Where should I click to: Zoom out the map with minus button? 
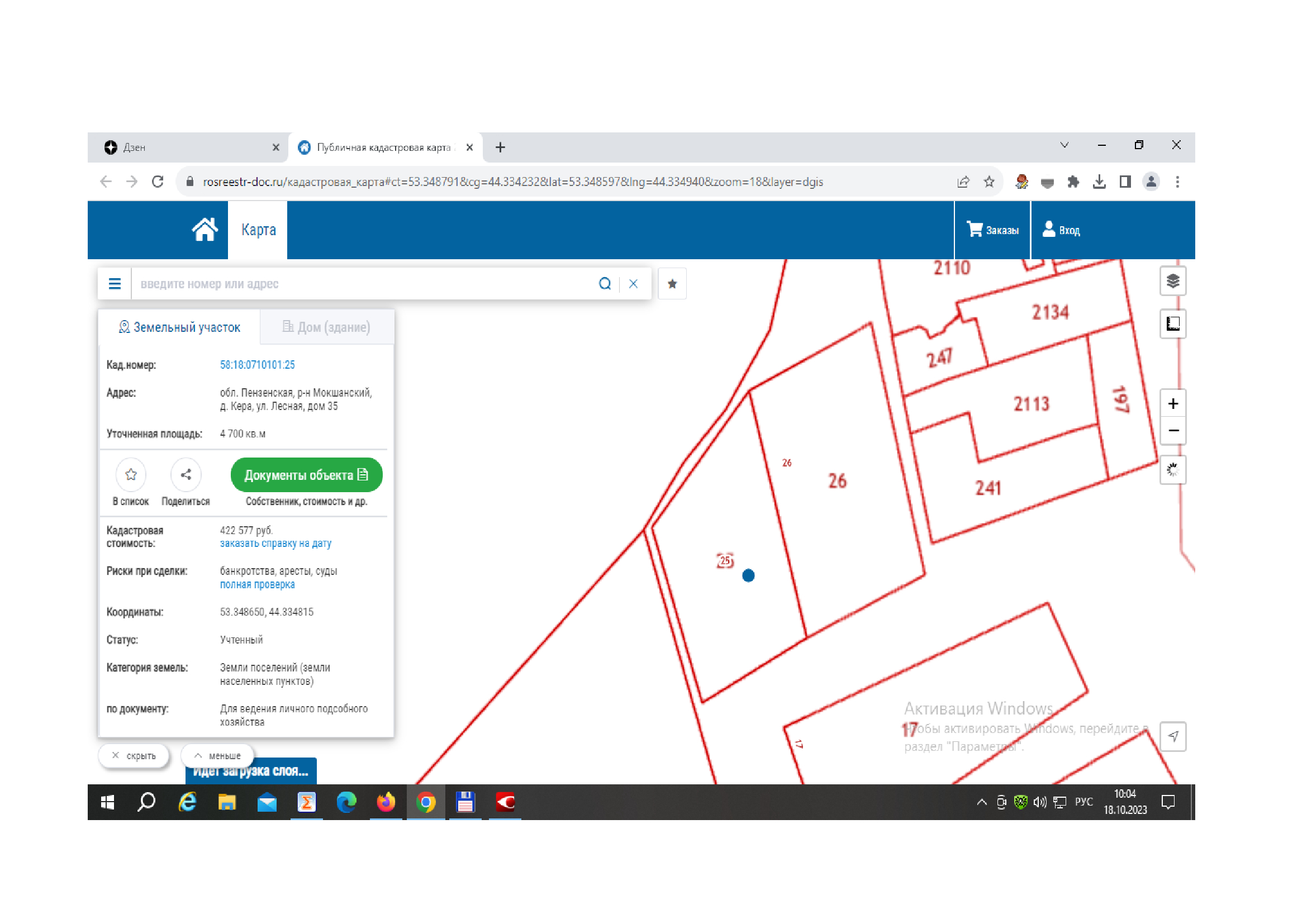click(1173, 430)
